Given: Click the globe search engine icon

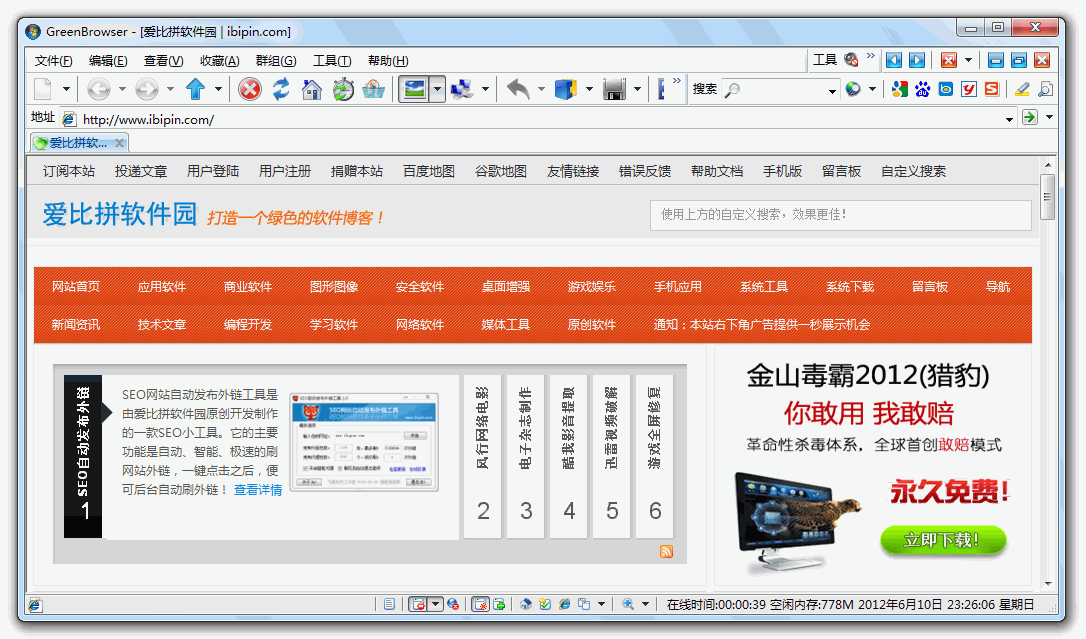Looking at the screenshot, I should pos(853,89).
